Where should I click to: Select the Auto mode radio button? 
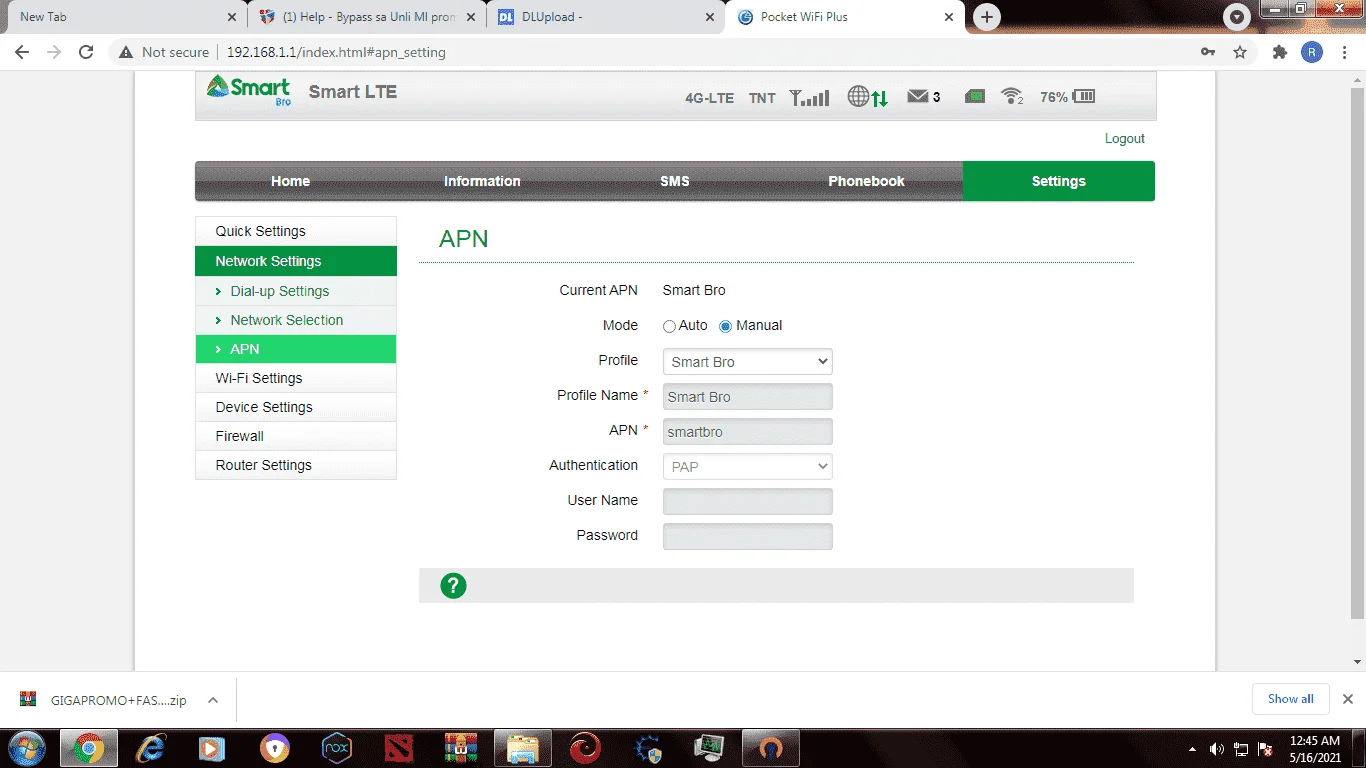669,326
